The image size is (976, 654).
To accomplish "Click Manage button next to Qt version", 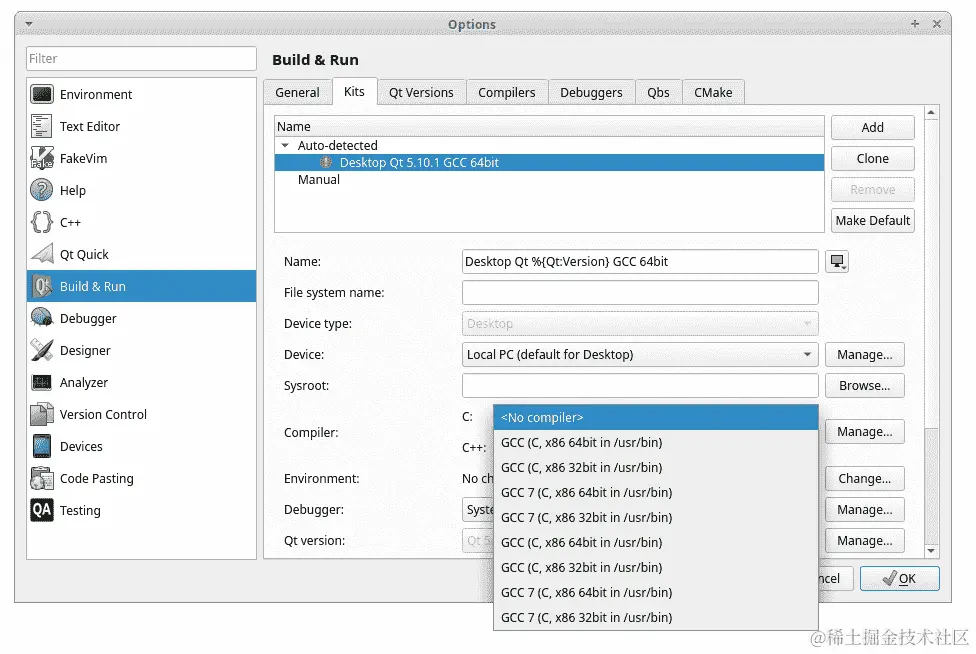I will tap(865, 541).
